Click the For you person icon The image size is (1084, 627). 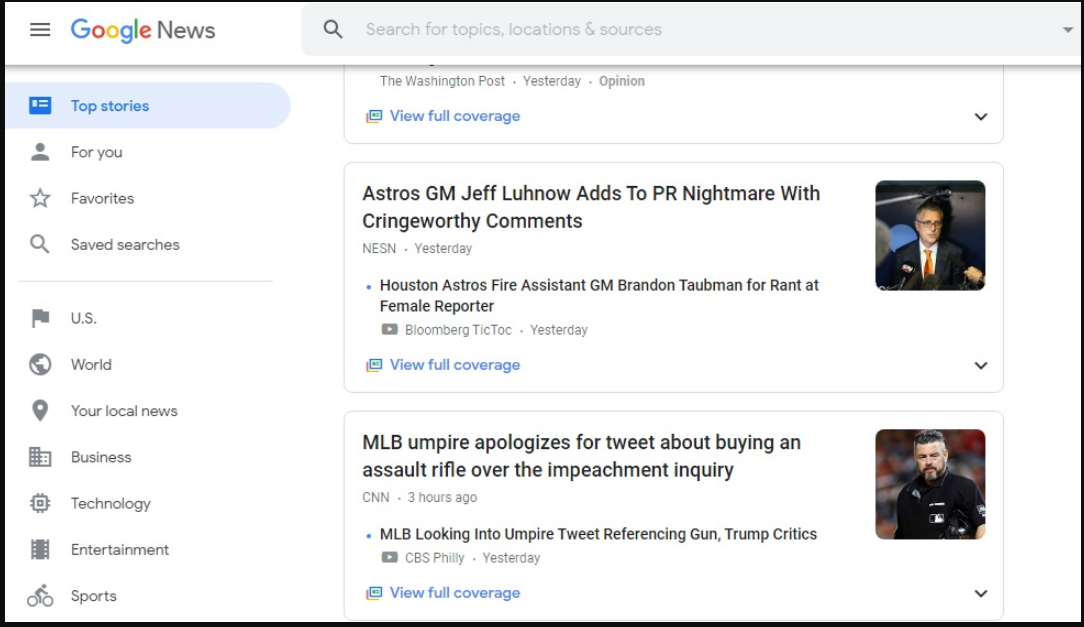point(40,152)
